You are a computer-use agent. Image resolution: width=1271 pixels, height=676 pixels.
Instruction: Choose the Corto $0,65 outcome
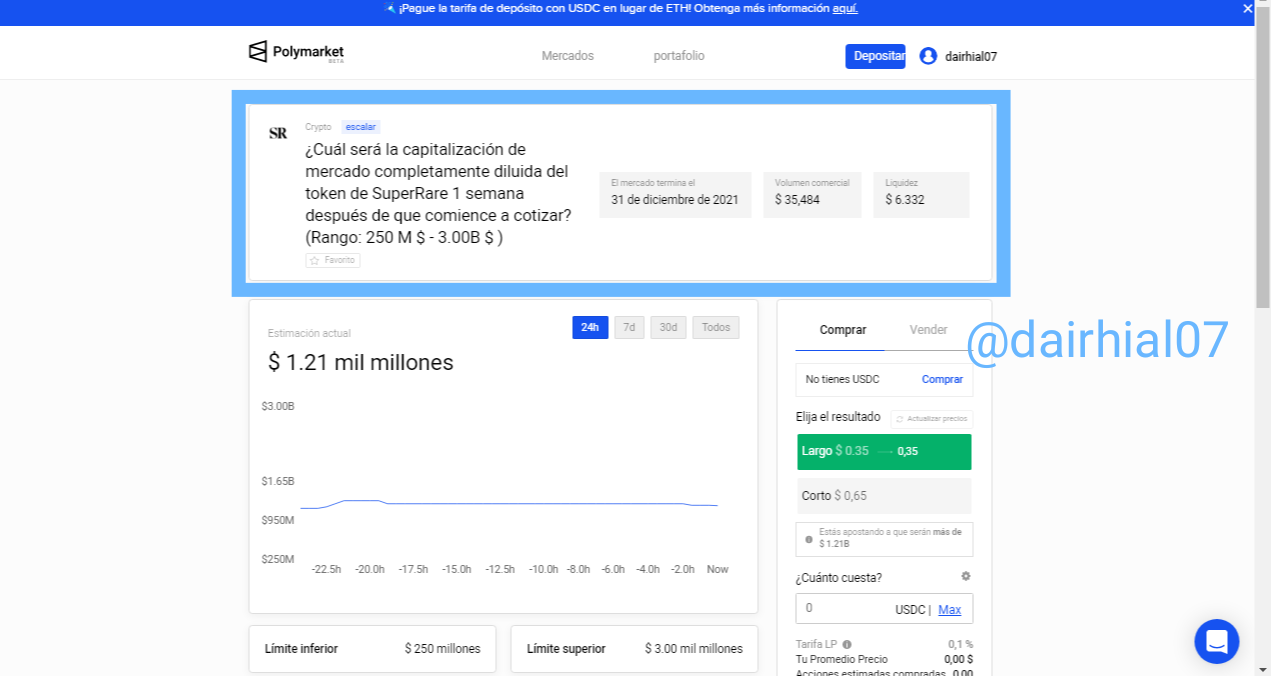tap(884, 496)
